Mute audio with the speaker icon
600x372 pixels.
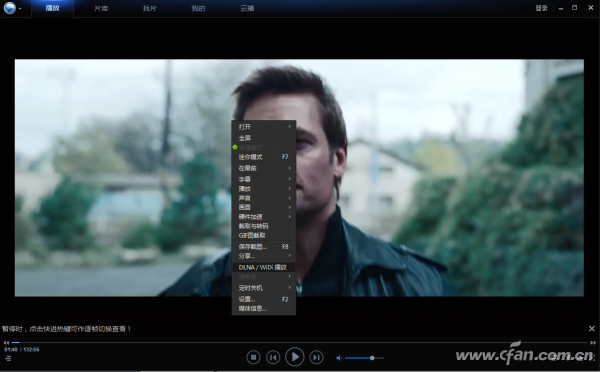[339, 358]
